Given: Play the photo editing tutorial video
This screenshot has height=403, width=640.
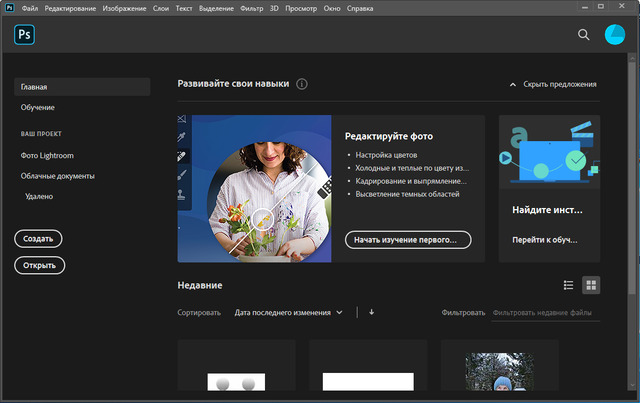Looking at the screenshot, I should (x=263, y=217).
